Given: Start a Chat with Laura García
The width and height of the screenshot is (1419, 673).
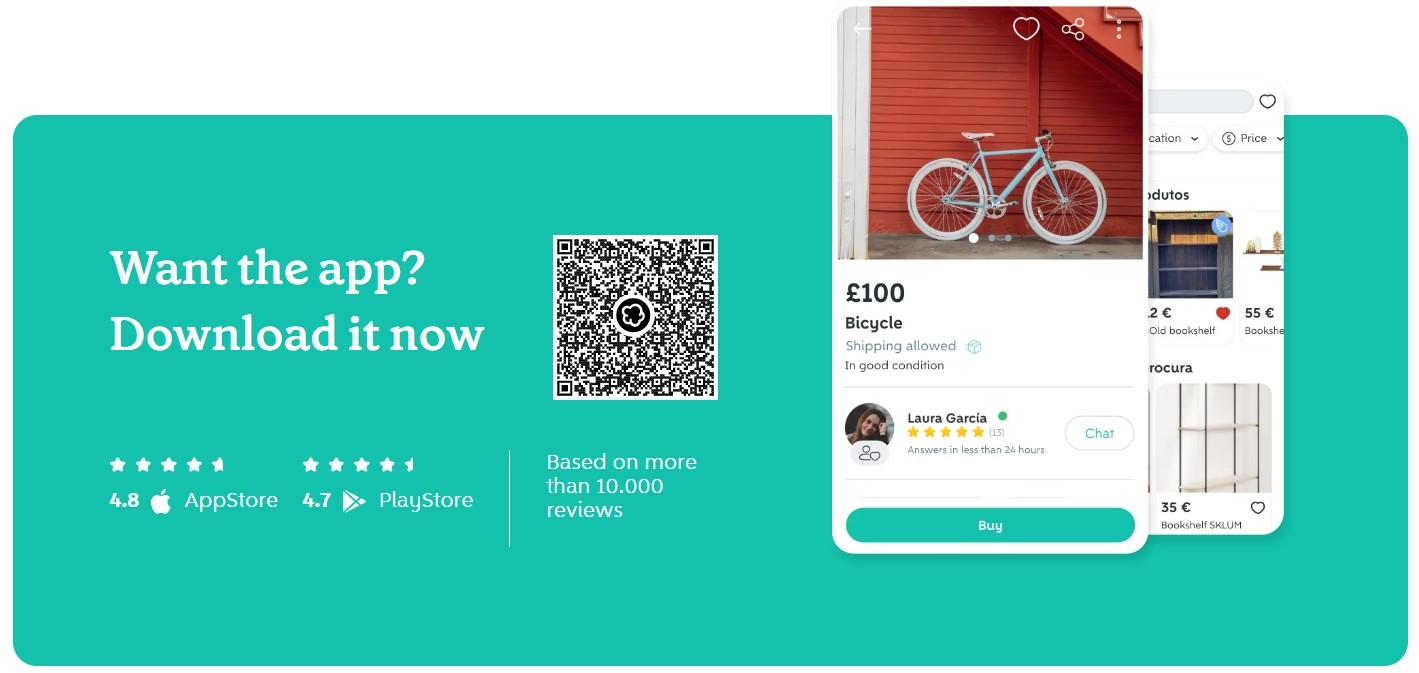Looking at the screenshot, I should [x=1099, y=433].
